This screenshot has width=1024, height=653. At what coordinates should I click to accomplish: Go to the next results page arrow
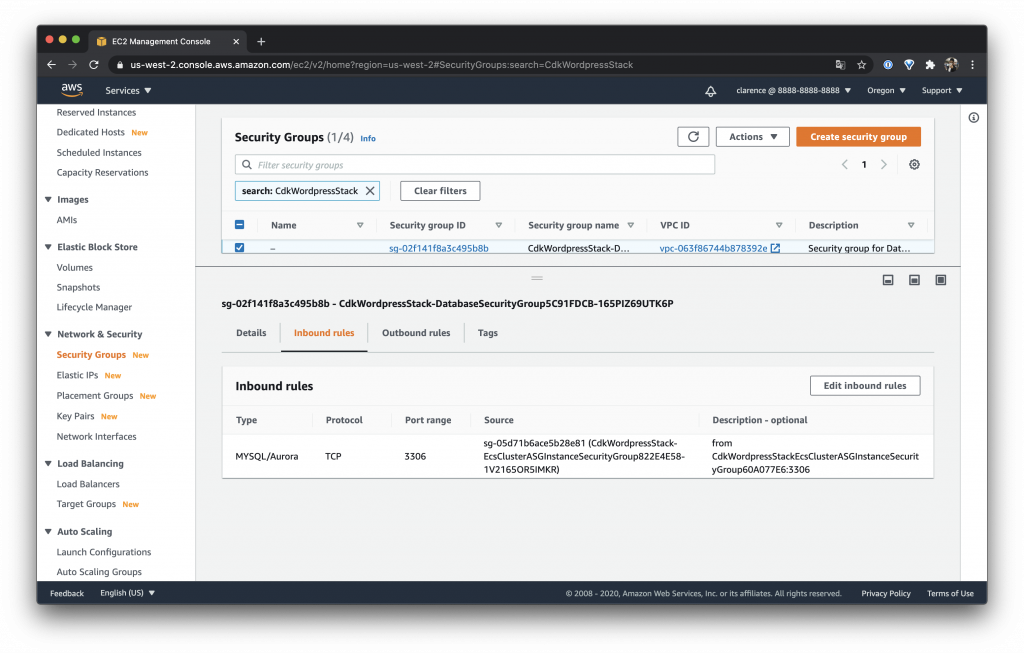click(x=884, y=165)
